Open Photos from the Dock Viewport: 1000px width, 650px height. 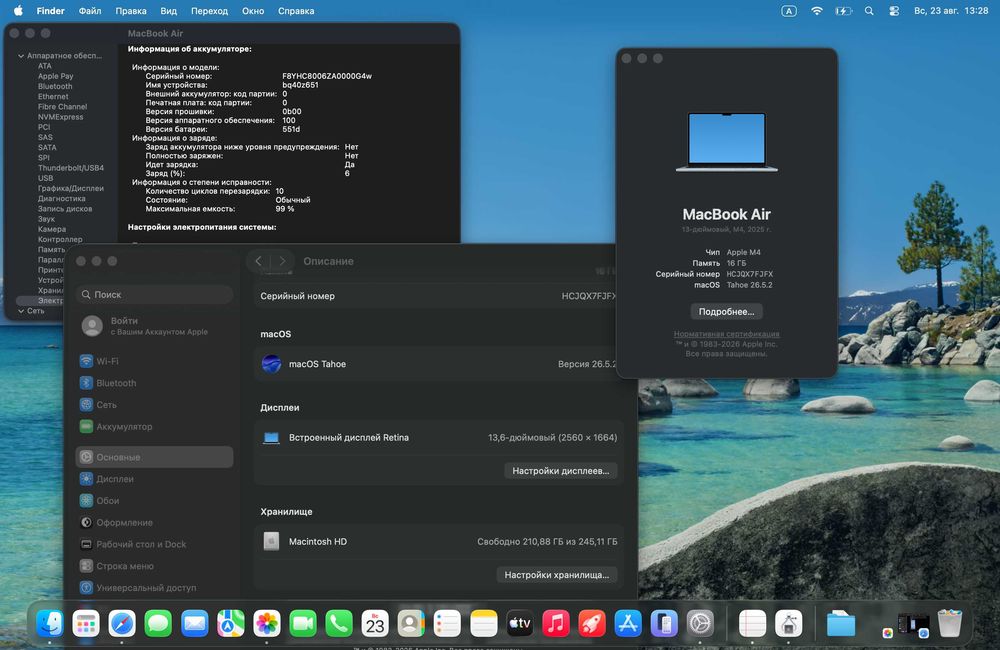267,623
